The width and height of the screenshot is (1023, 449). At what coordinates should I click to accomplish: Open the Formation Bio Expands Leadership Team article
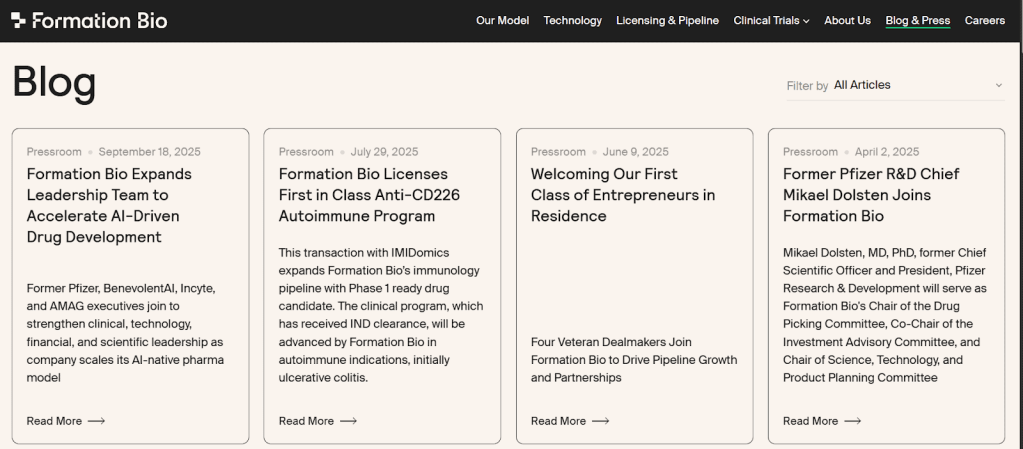click(x=109, y=205)
